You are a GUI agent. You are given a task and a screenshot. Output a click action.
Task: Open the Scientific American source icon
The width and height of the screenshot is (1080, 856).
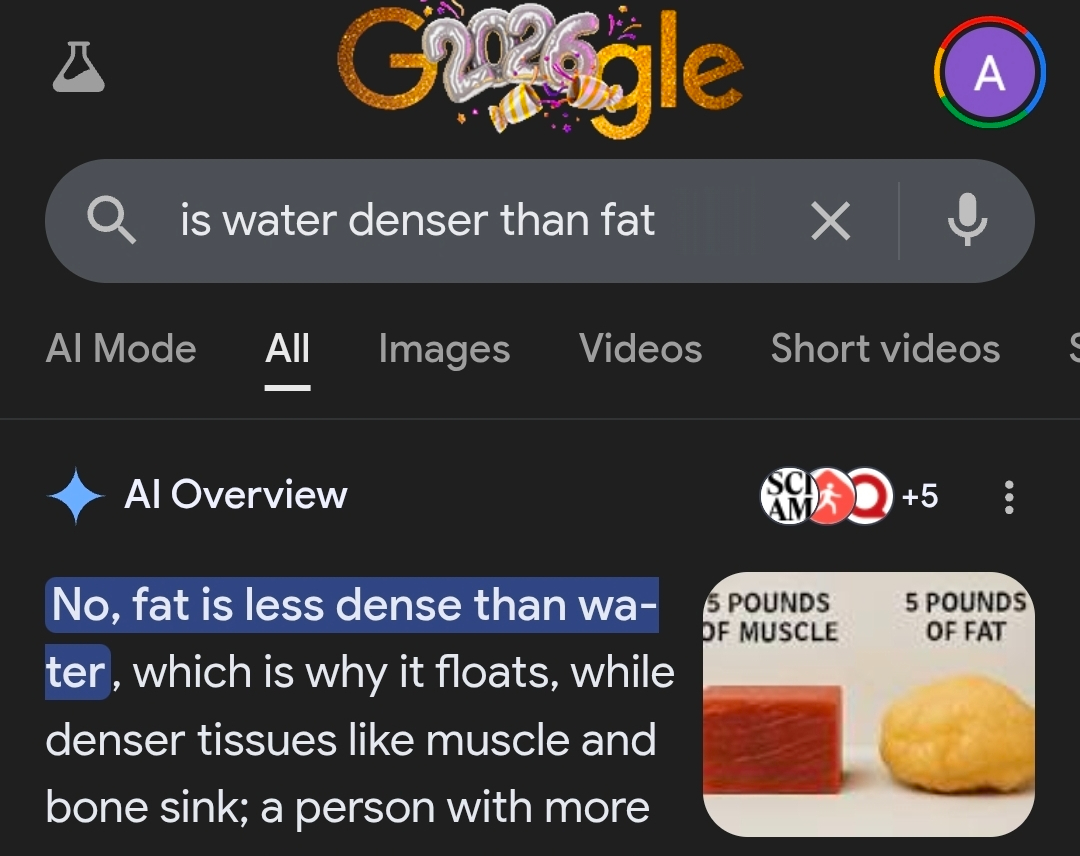787,496
